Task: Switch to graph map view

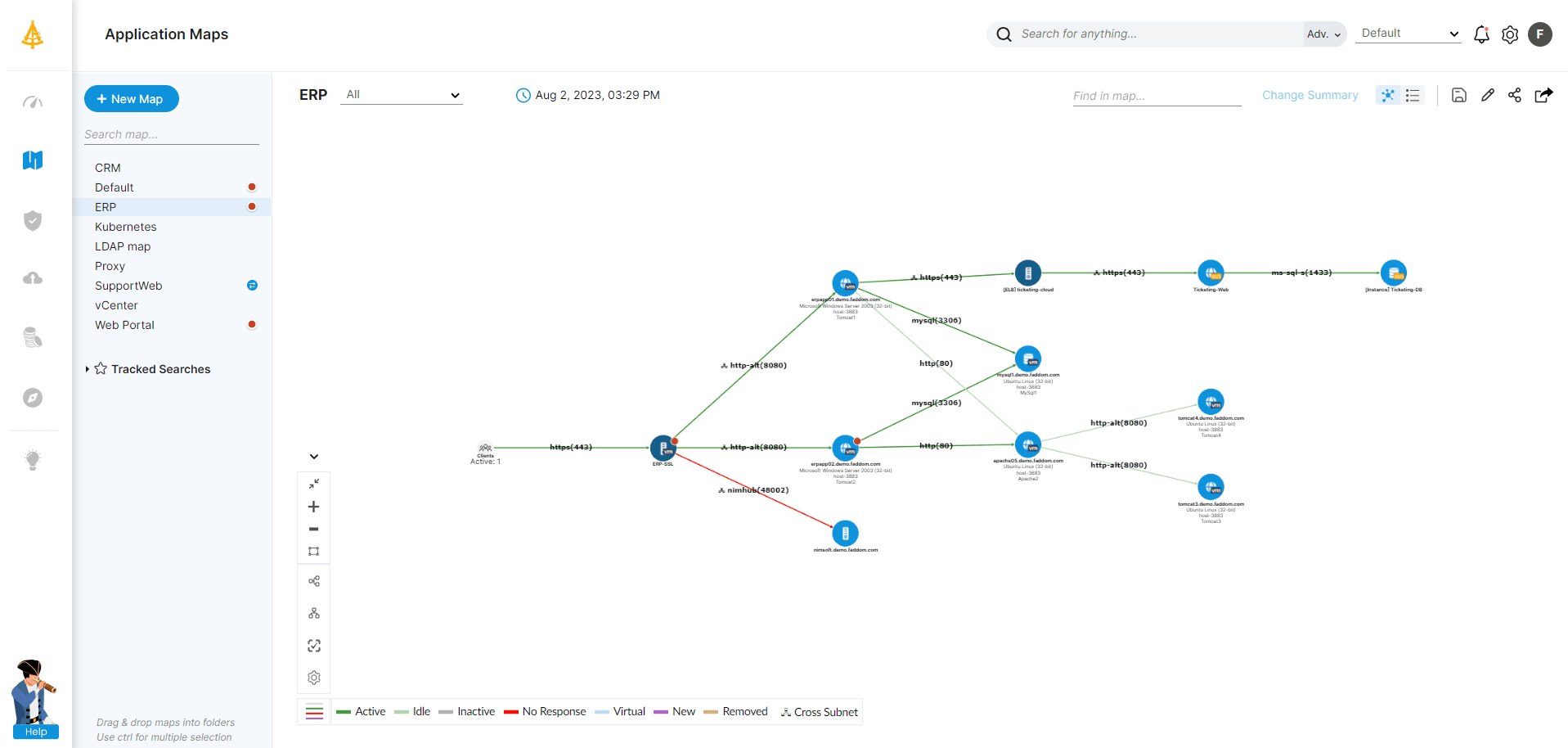Action: tap(1388, 95)
